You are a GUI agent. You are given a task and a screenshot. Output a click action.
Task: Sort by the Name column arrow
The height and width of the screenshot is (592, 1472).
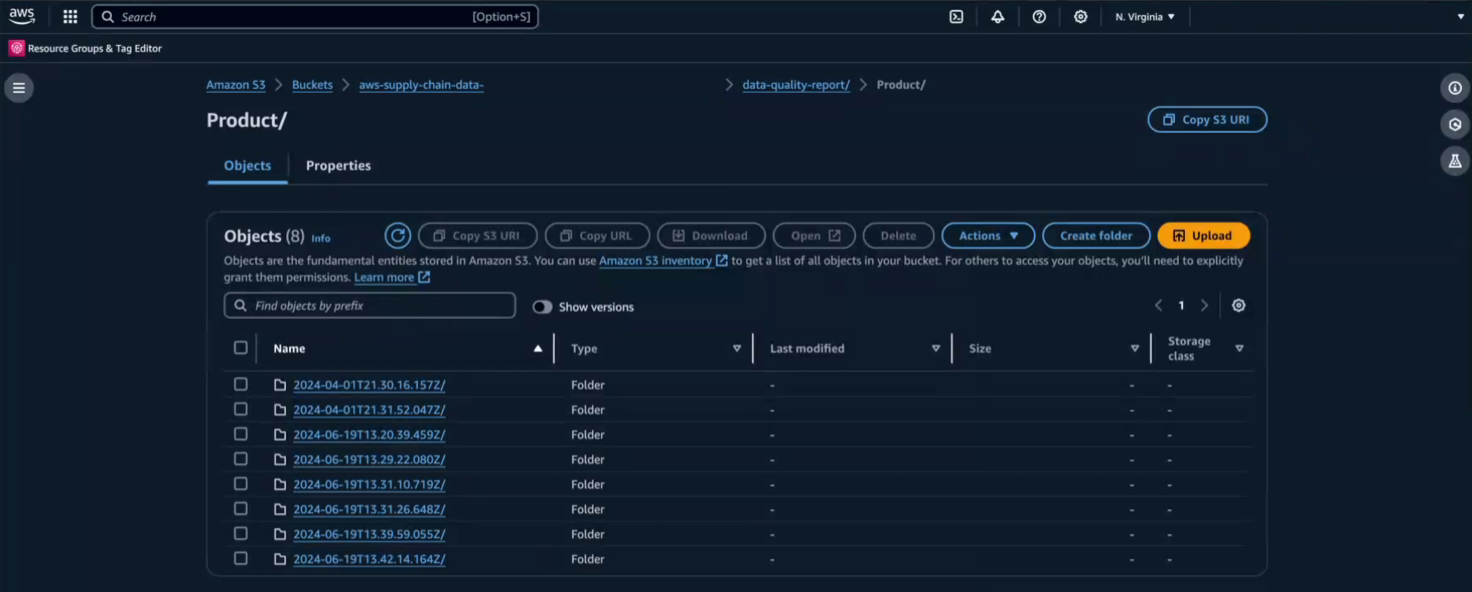(537, 348)
